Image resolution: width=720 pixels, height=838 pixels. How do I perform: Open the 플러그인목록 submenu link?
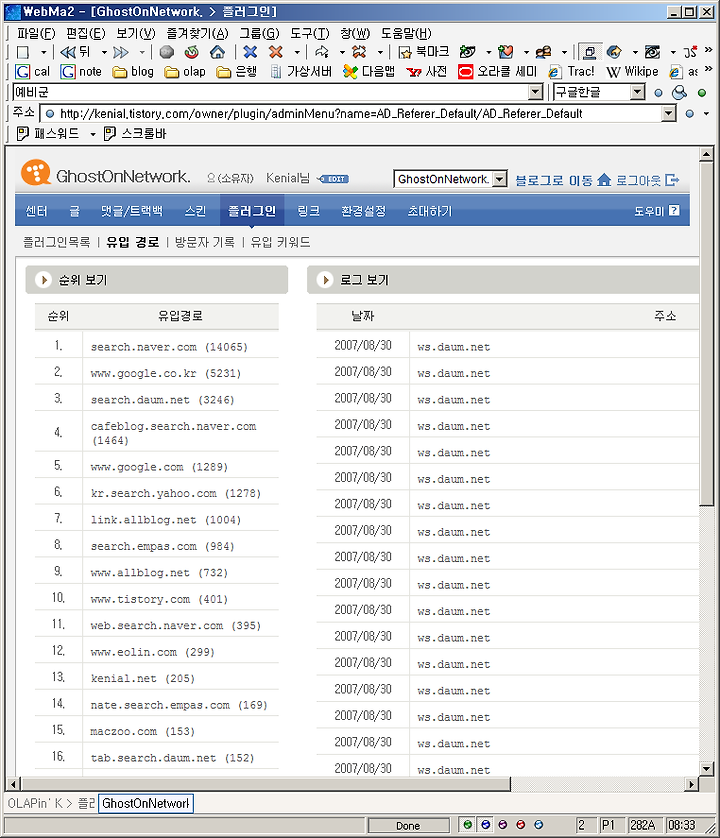click(x=57, y=242)
